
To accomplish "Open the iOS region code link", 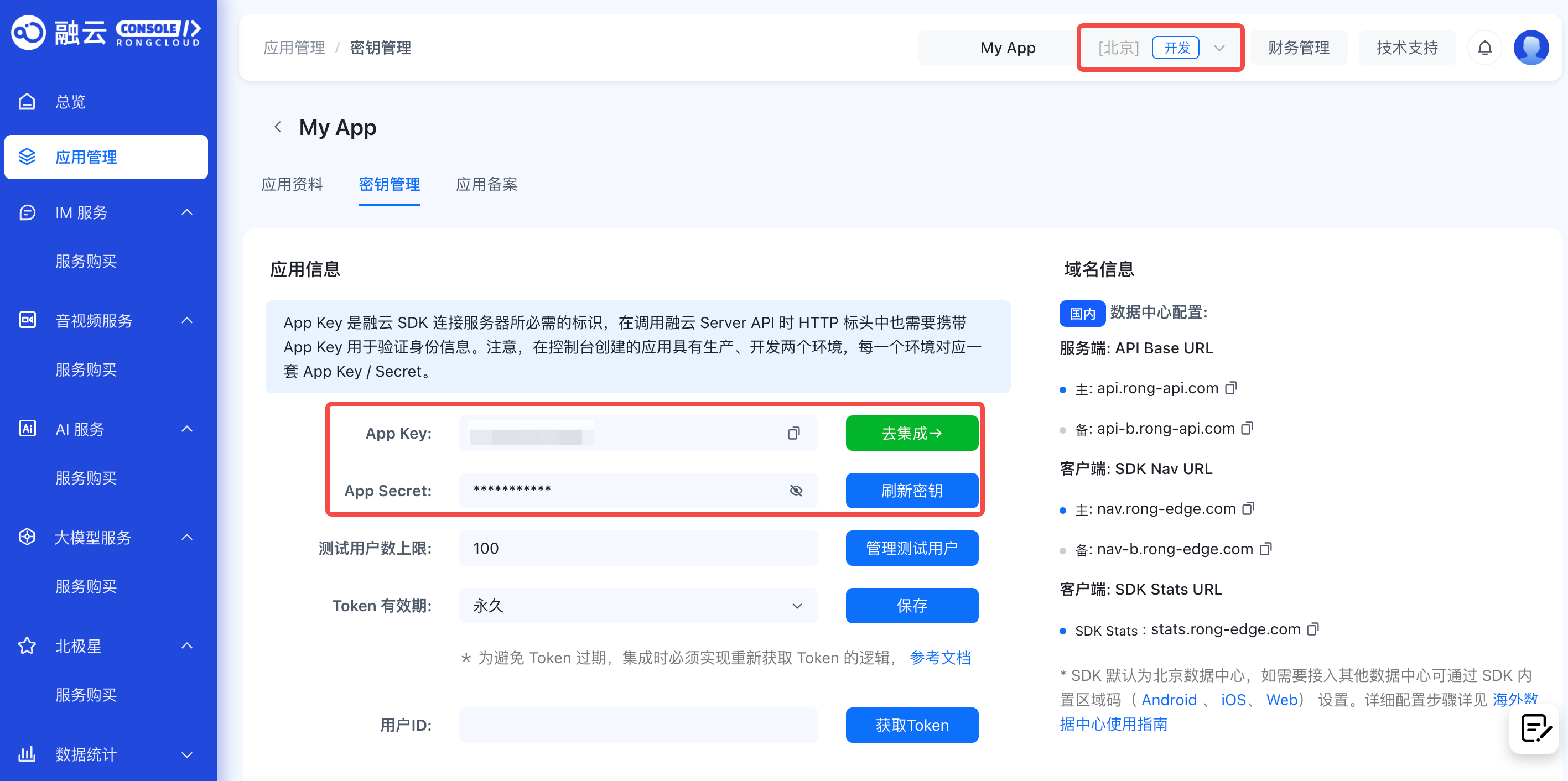I will [x=1233, y=700].
